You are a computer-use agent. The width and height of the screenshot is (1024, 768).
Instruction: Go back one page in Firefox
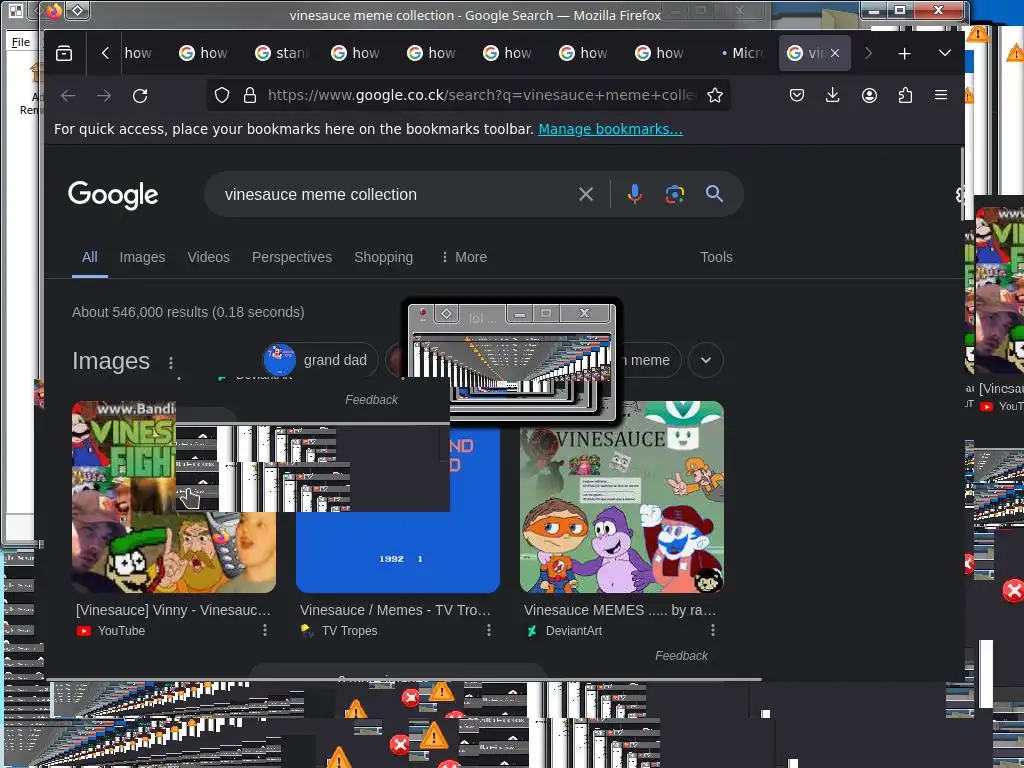click(x=68, y=96)
